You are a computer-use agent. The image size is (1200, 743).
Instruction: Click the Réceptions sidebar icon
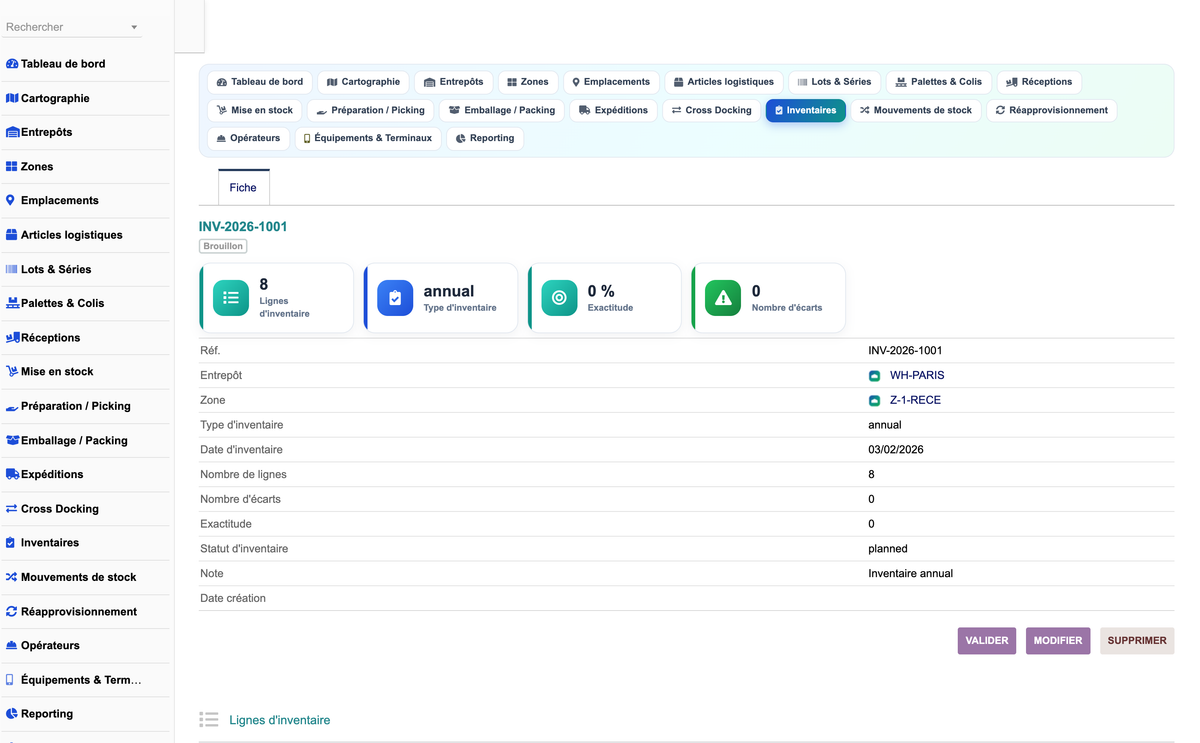pyautogui.click(x=12, y=338)
